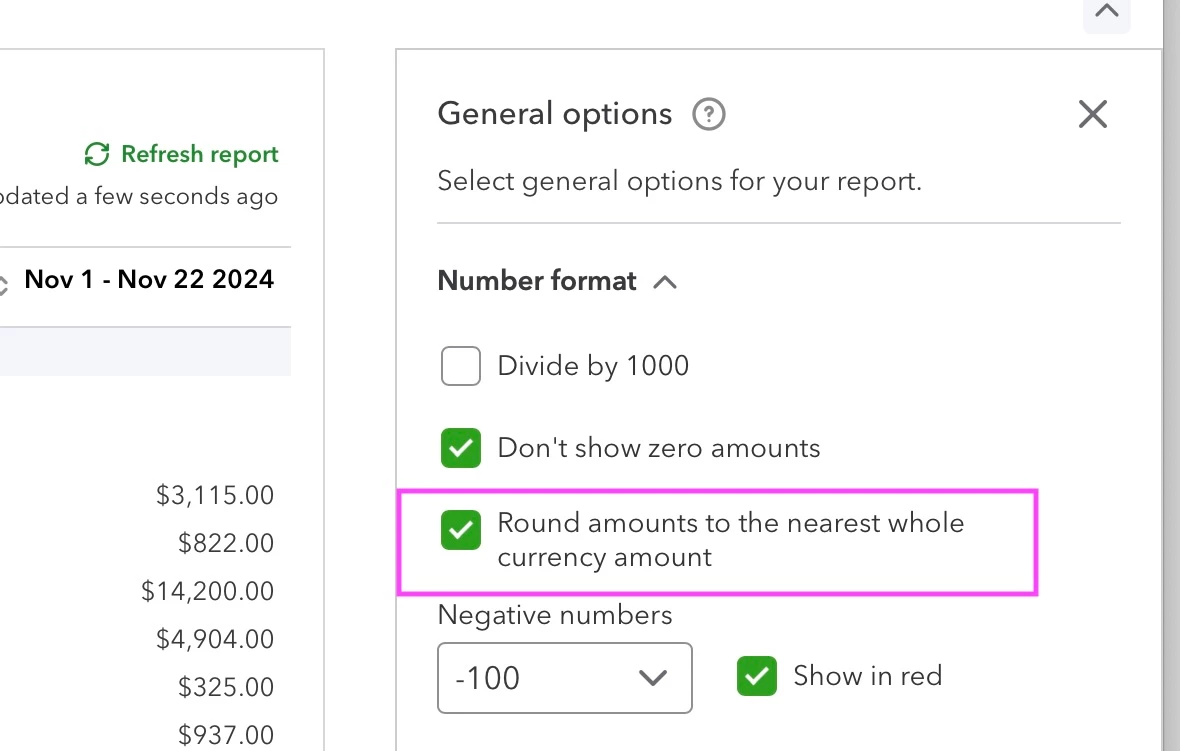The image size is (1180, 751).
Task: Open the $3,115.00 amount
Action: coord(214,495)
